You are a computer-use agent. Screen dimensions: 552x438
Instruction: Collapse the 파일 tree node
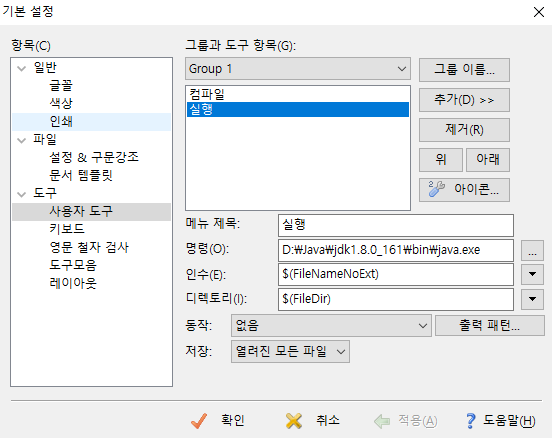pos(22,140)
